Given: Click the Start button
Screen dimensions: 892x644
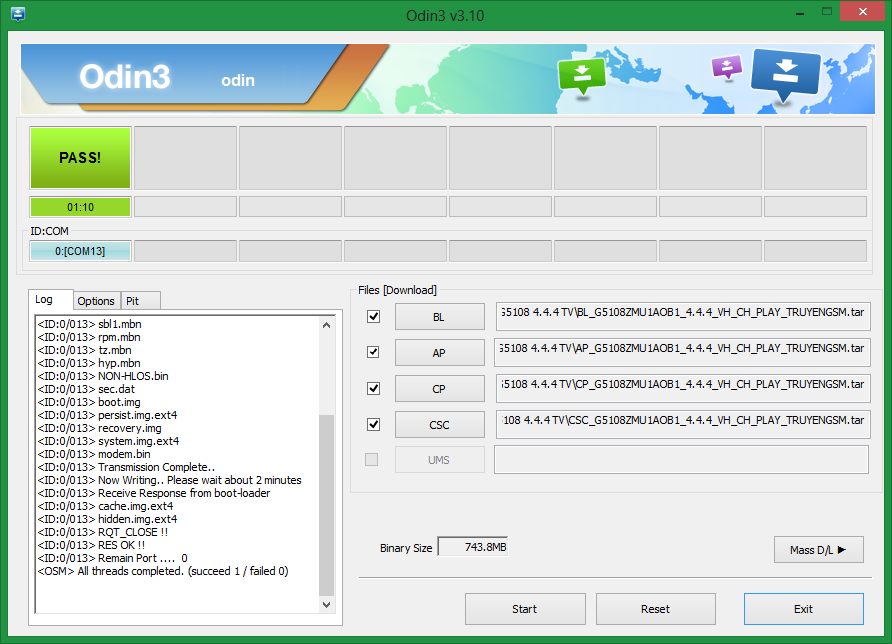Looking at the screenshot, I should click(525, 609).
